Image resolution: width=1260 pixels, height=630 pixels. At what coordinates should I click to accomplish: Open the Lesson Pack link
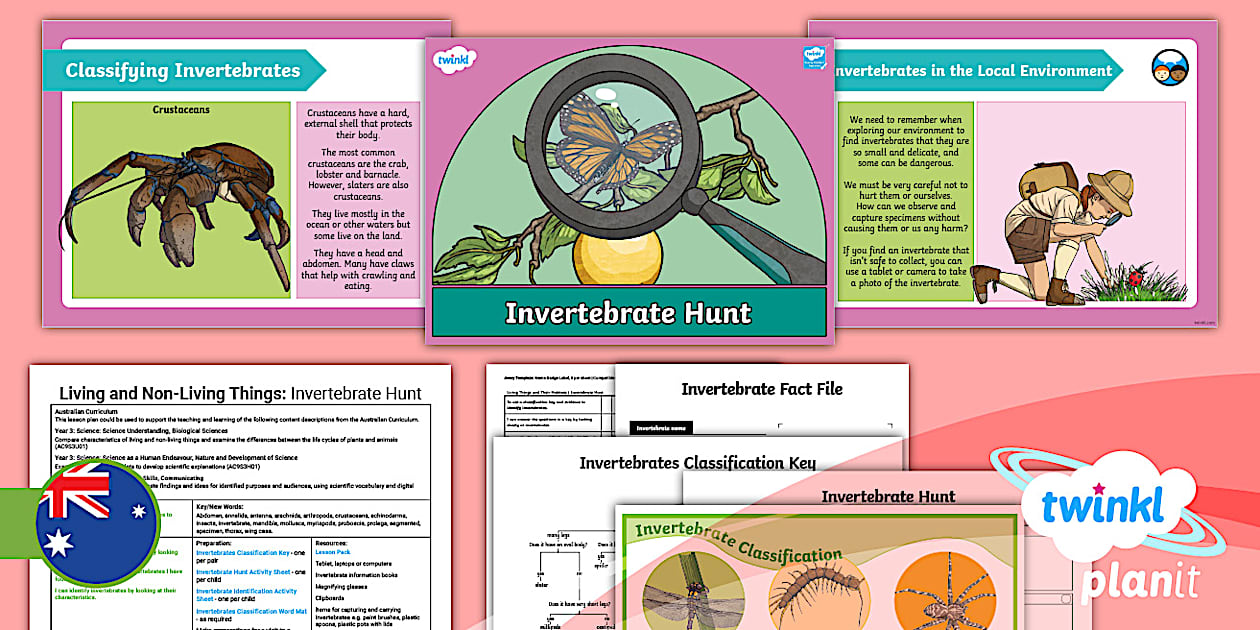coord(333,552)
